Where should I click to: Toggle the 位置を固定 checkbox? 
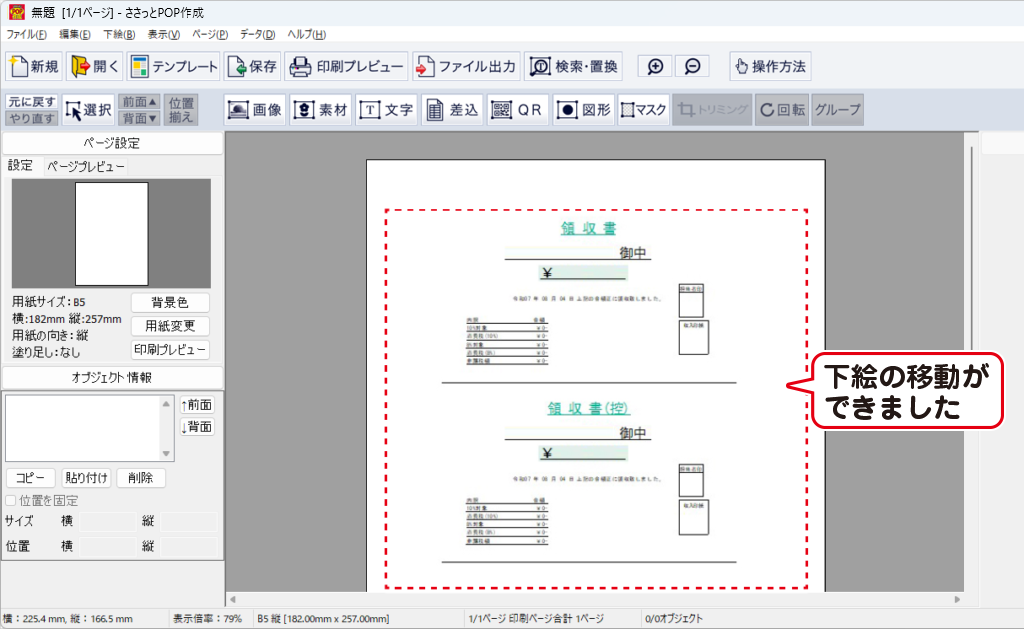[11, 500]
